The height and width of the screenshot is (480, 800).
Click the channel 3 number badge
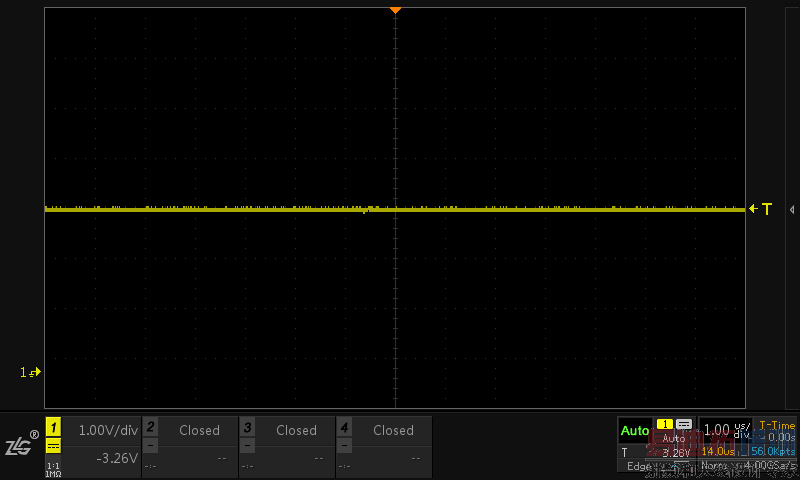point(247,427)
